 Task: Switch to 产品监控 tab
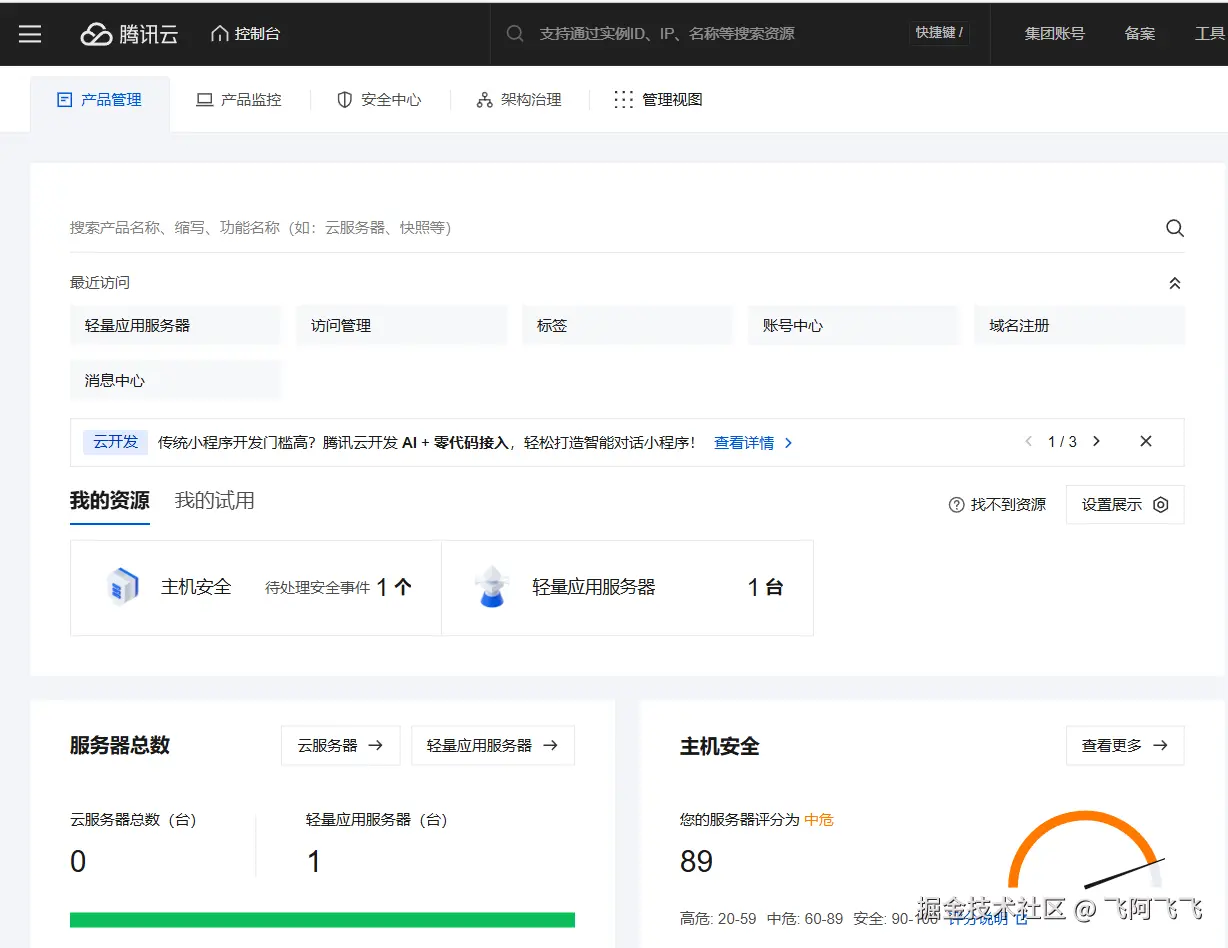[239, 100]
